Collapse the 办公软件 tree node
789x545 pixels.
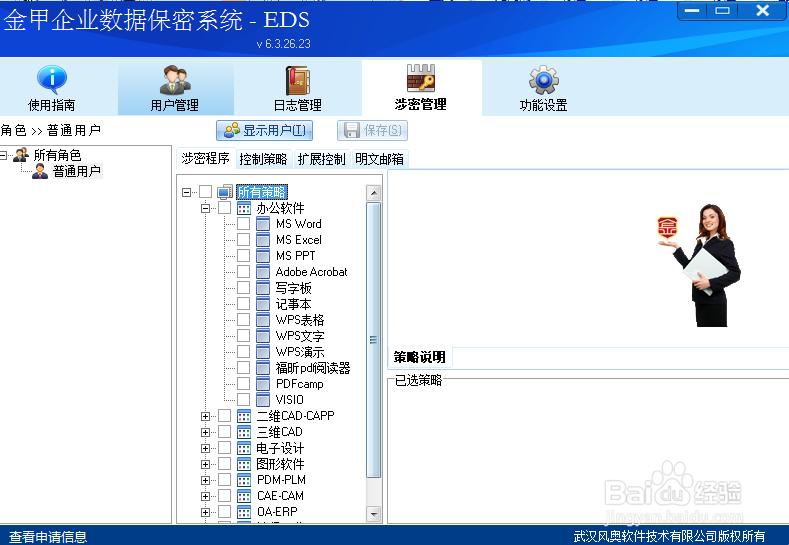[205, 208]
